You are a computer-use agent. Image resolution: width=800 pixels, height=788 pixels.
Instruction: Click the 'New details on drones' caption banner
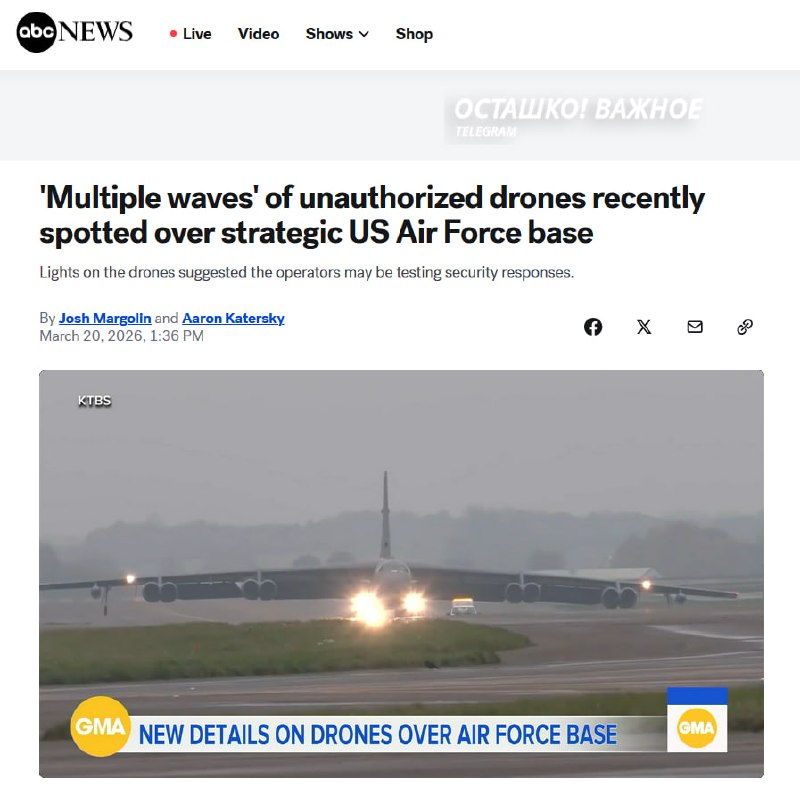tap(378, 734)
